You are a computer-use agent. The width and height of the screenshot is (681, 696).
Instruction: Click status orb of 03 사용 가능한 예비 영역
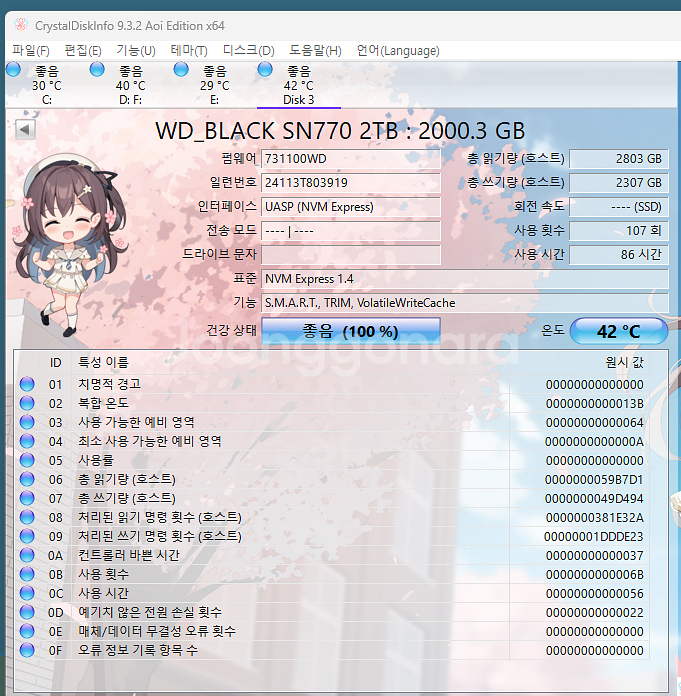tap(27, 422)
